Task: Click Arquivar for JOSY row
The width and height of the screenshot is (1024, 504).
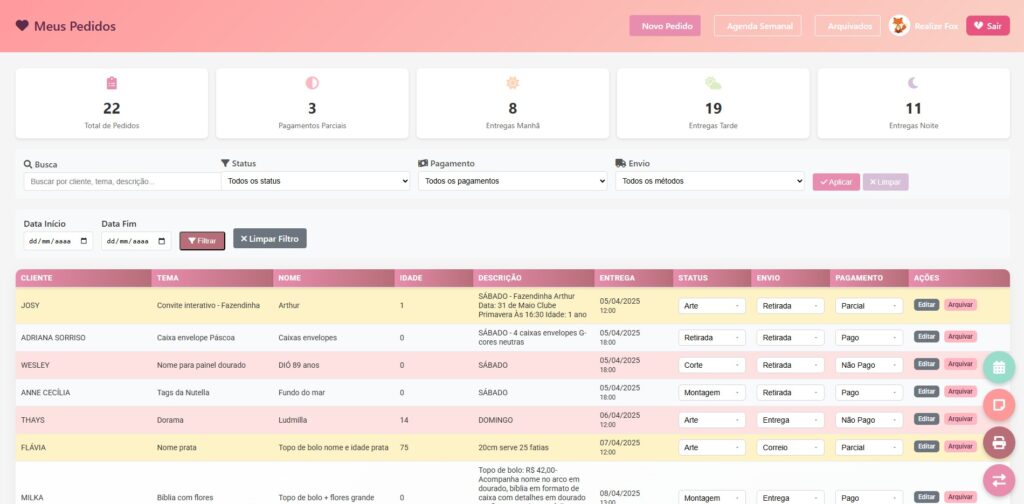Action: [960, 305]
